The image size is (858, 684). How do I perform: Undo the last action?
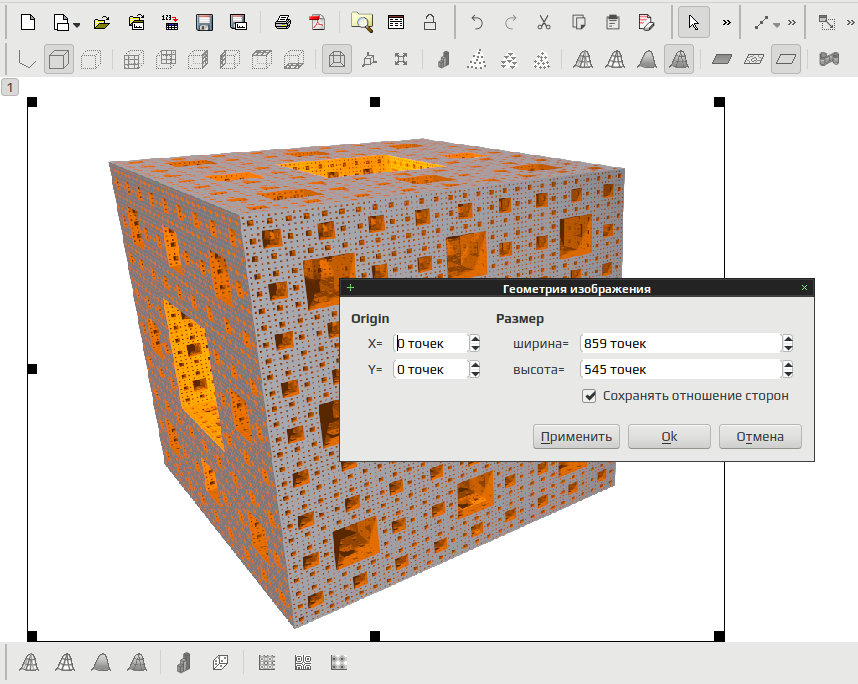click(x=477, y=22)
